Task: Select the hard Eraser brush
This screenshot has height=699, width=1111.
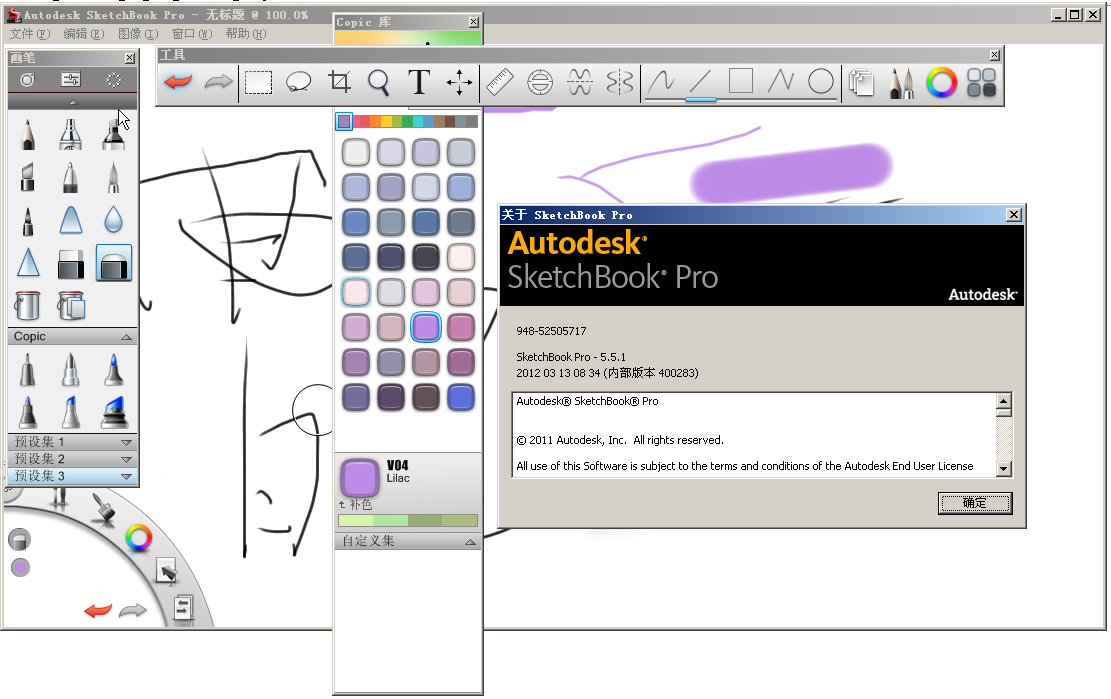Action: pyautogui.click(x=70, y=263)
